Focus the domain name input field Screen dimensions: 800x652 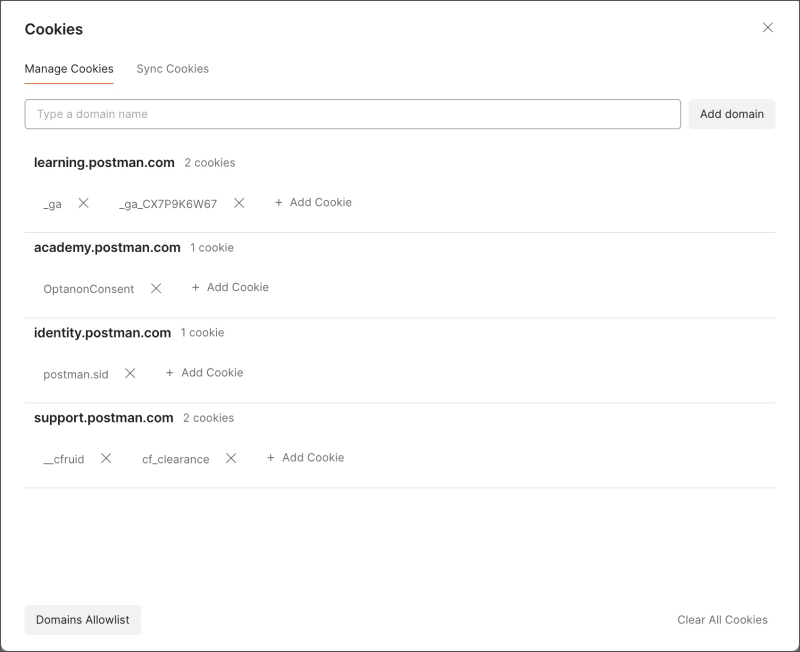(x=352, y=114)
